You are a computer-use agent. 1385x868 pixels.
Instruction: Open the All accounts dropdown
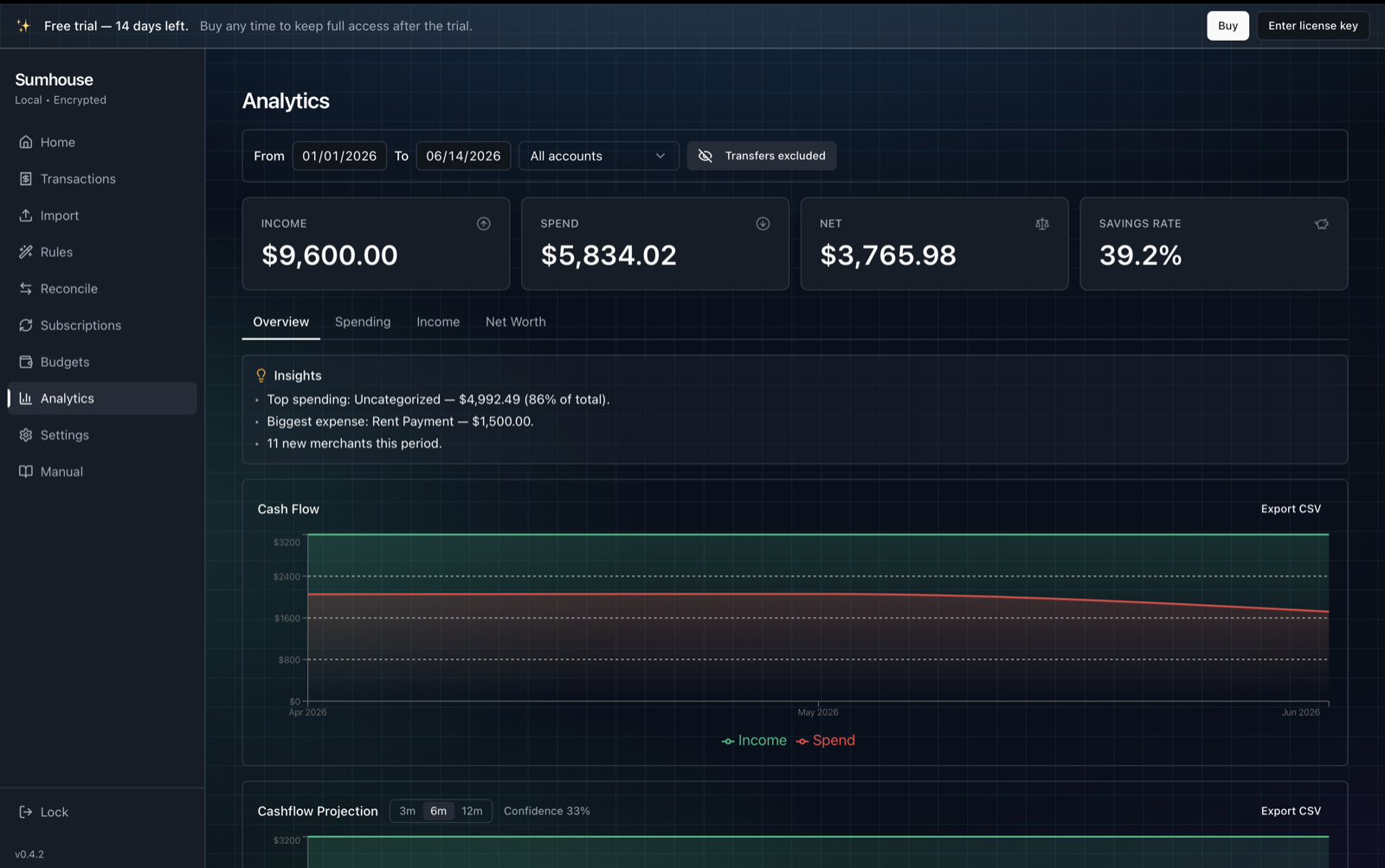coord(598,156)
